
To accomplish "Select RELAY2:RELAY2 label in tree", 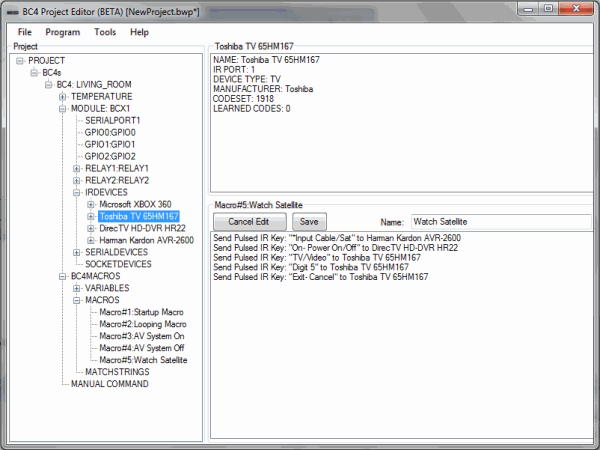I will pos(117,180).
